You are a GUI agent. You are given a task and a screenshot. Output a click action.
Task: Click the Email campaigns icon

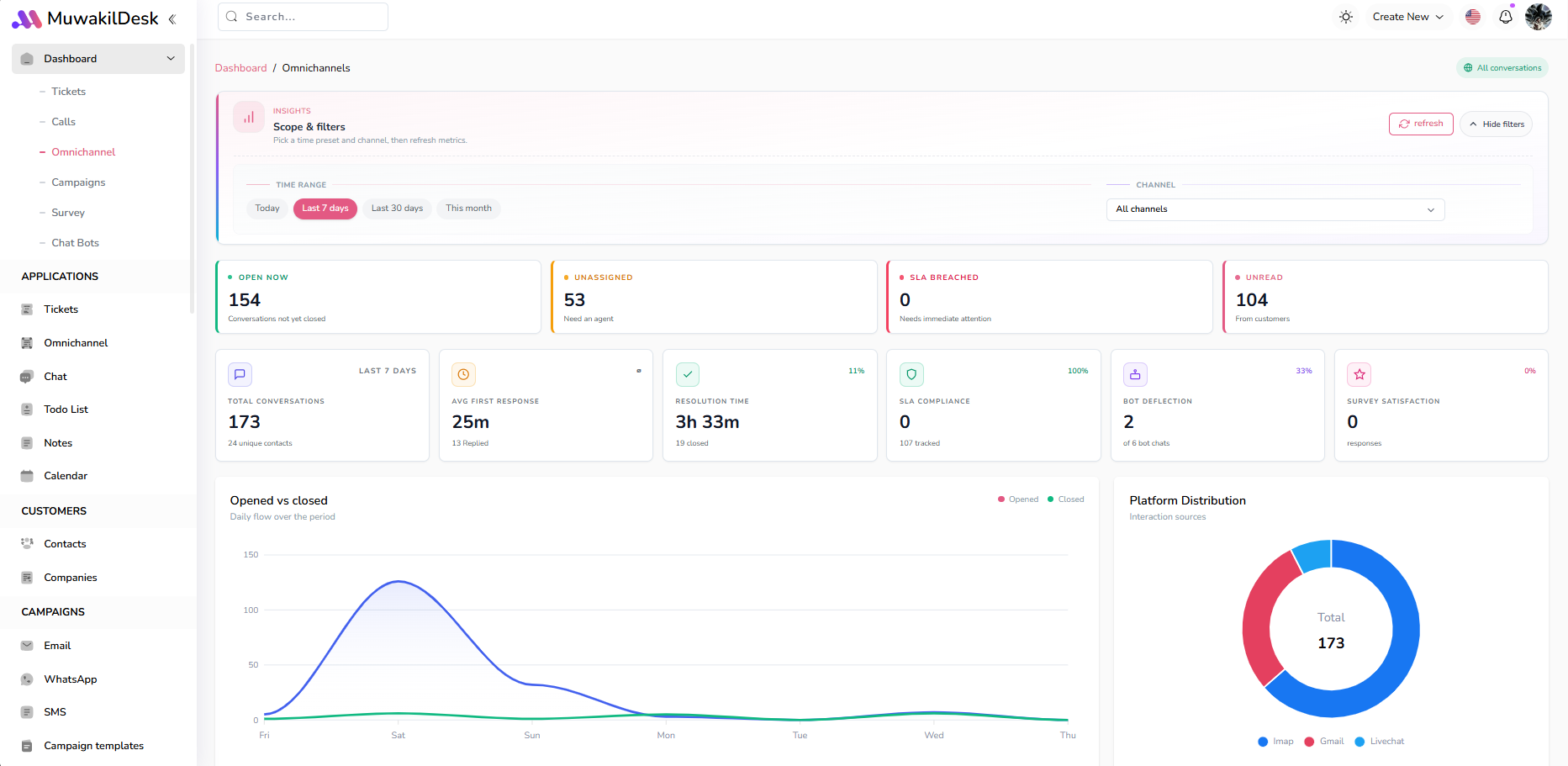pos(27,646)
